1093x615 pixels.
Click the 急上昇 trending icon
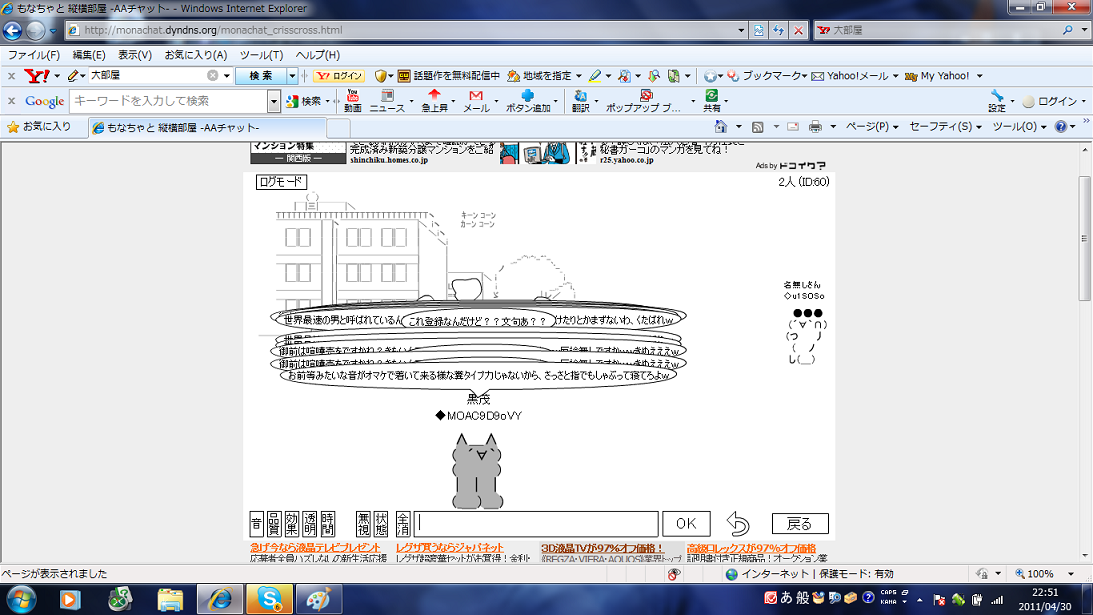pos(434,101)
